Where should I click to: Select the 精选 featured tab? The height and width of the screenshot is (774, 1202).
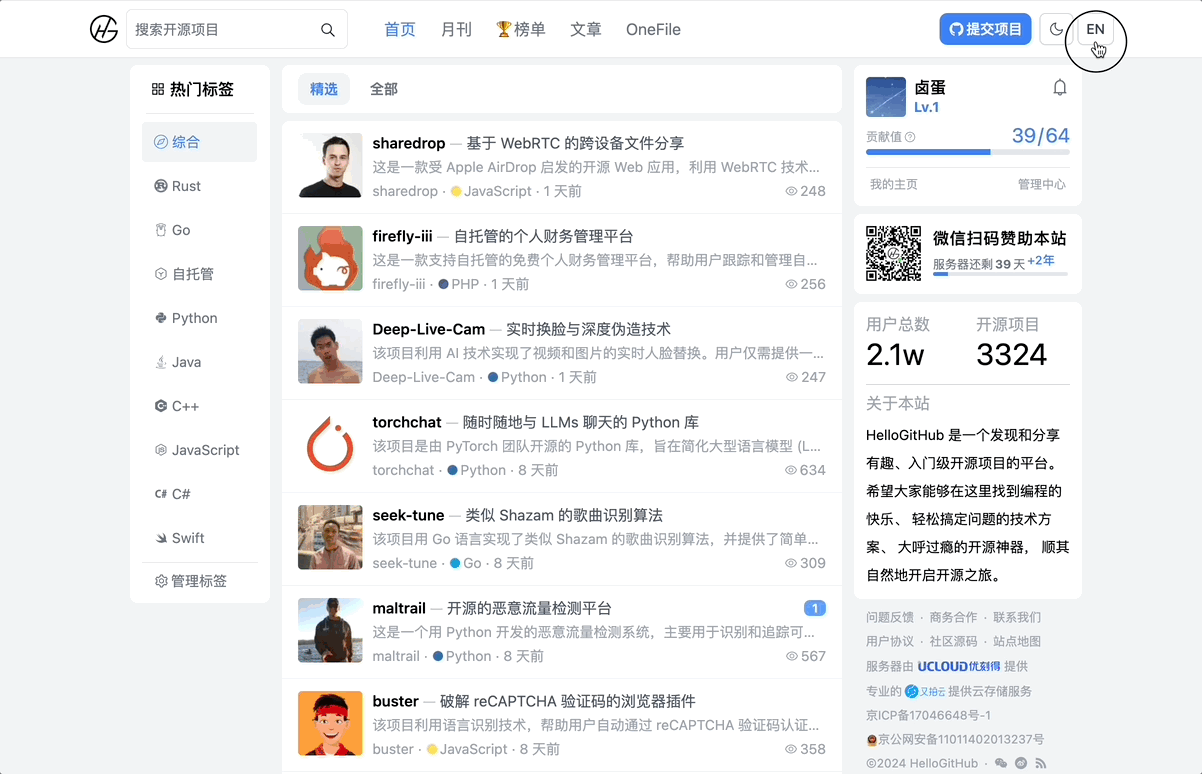(324, 89)
